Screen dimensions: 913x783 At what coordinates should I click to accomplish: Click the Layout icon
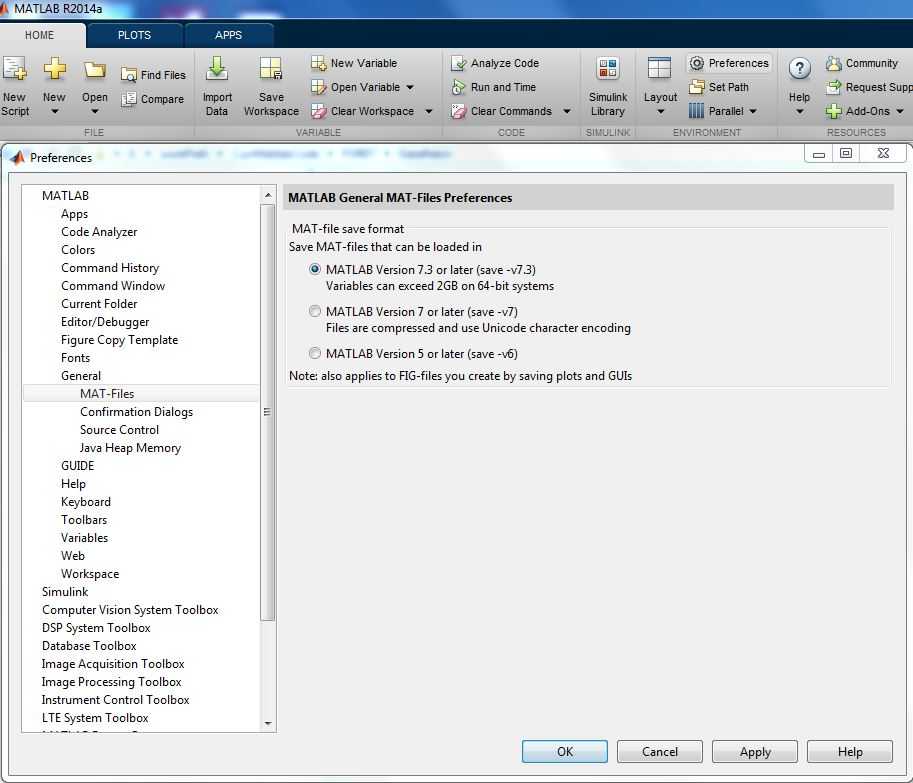pos(660,68)
